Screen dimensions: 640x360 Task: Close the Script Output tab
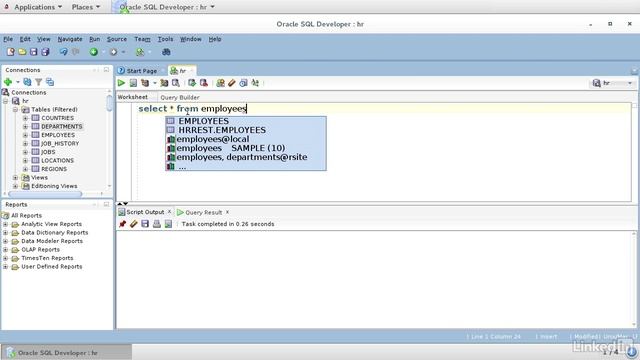[x=169, y=212]
